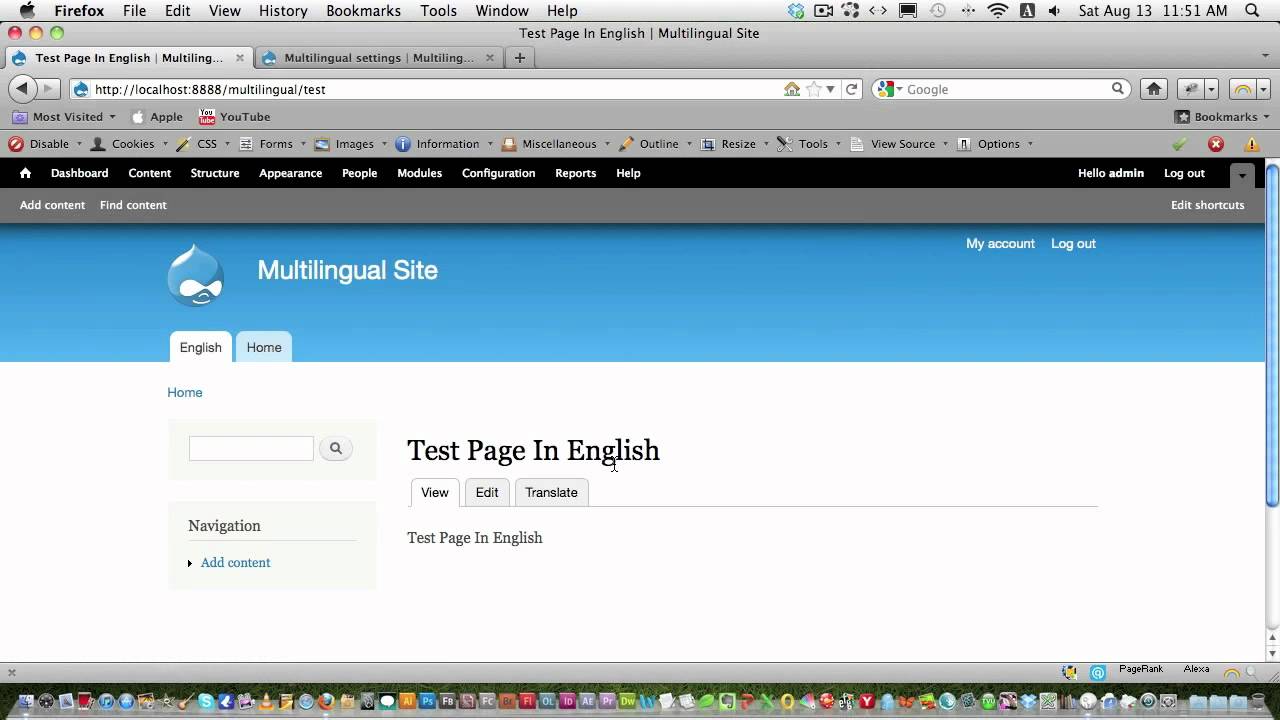Open the People admin menu
Screen dimensions: 1280x720
pos(360,173)
